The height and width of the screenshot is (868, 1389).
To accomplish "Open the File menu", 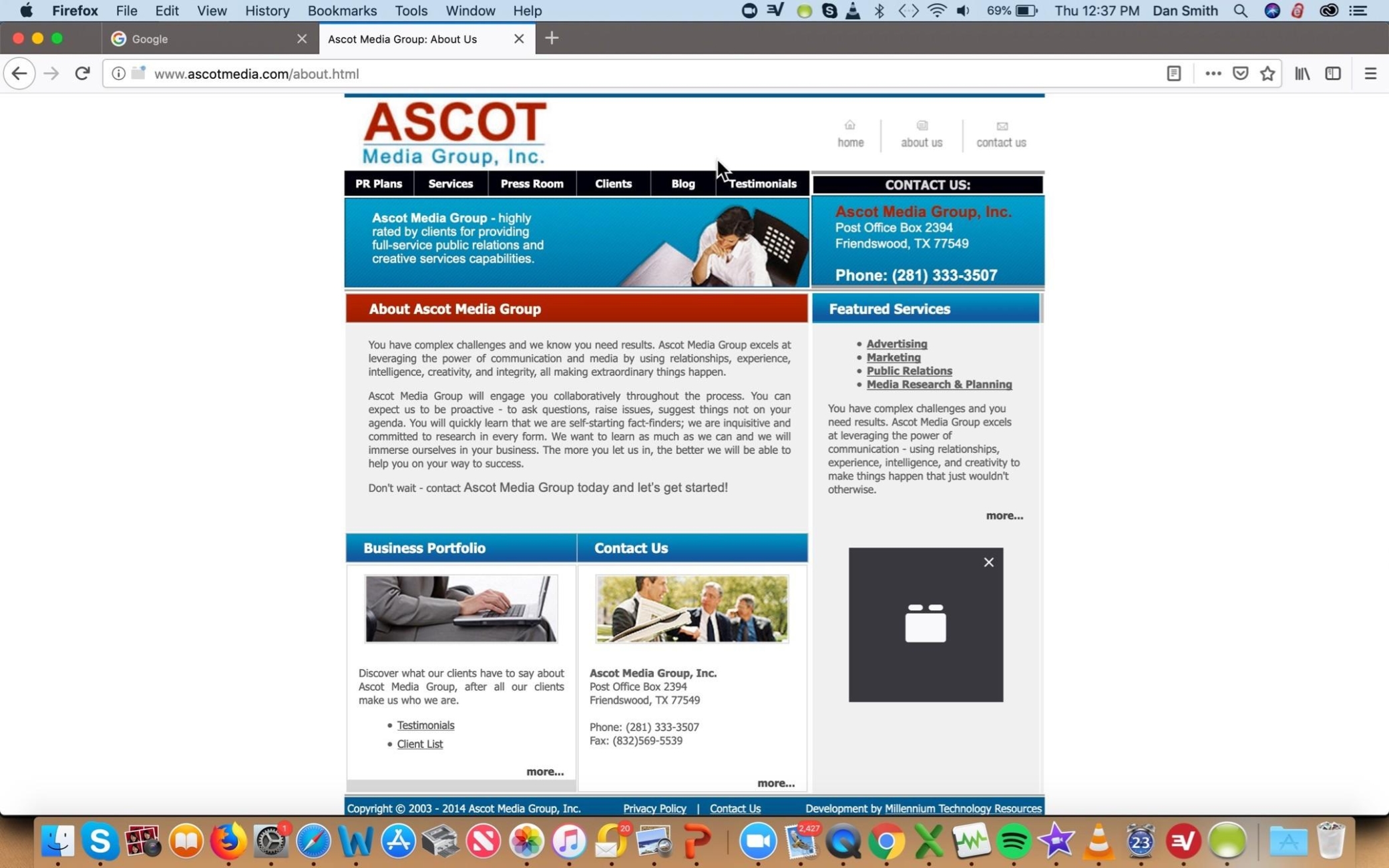I will 126,11.
